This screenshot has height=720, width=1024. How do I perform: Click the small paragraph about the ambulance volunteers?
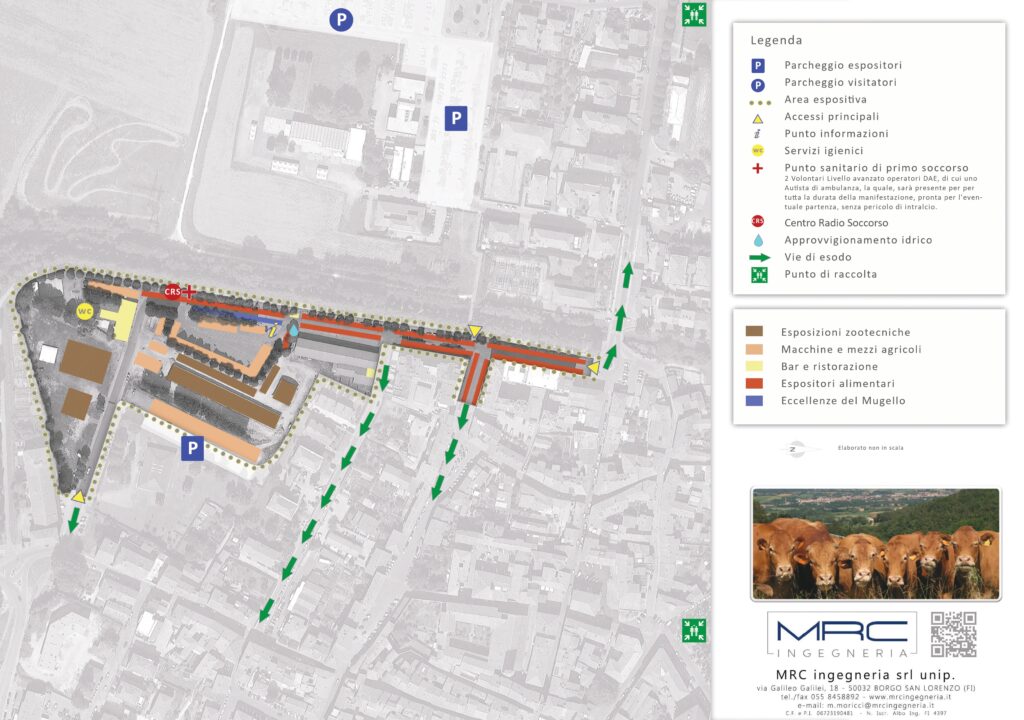coord(881,193)
